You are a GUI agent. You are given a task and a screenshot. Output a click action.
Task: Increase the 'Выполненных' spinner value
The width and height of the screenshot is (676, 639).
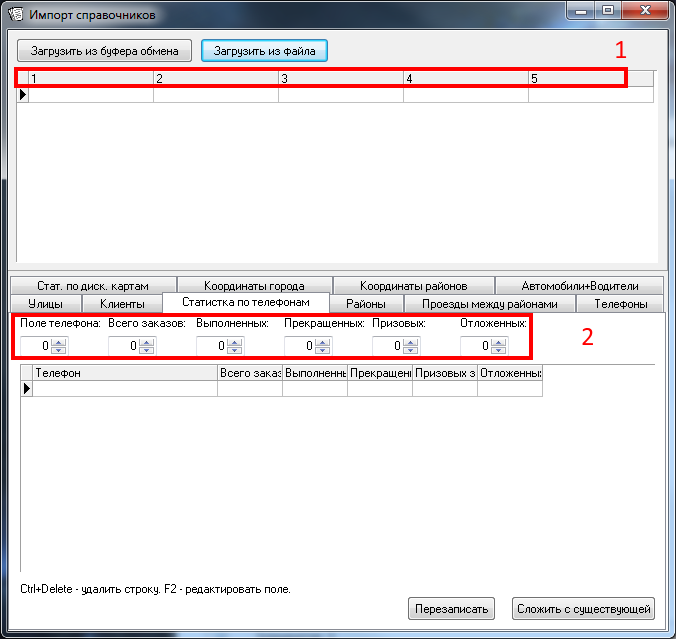coord(235,342)
